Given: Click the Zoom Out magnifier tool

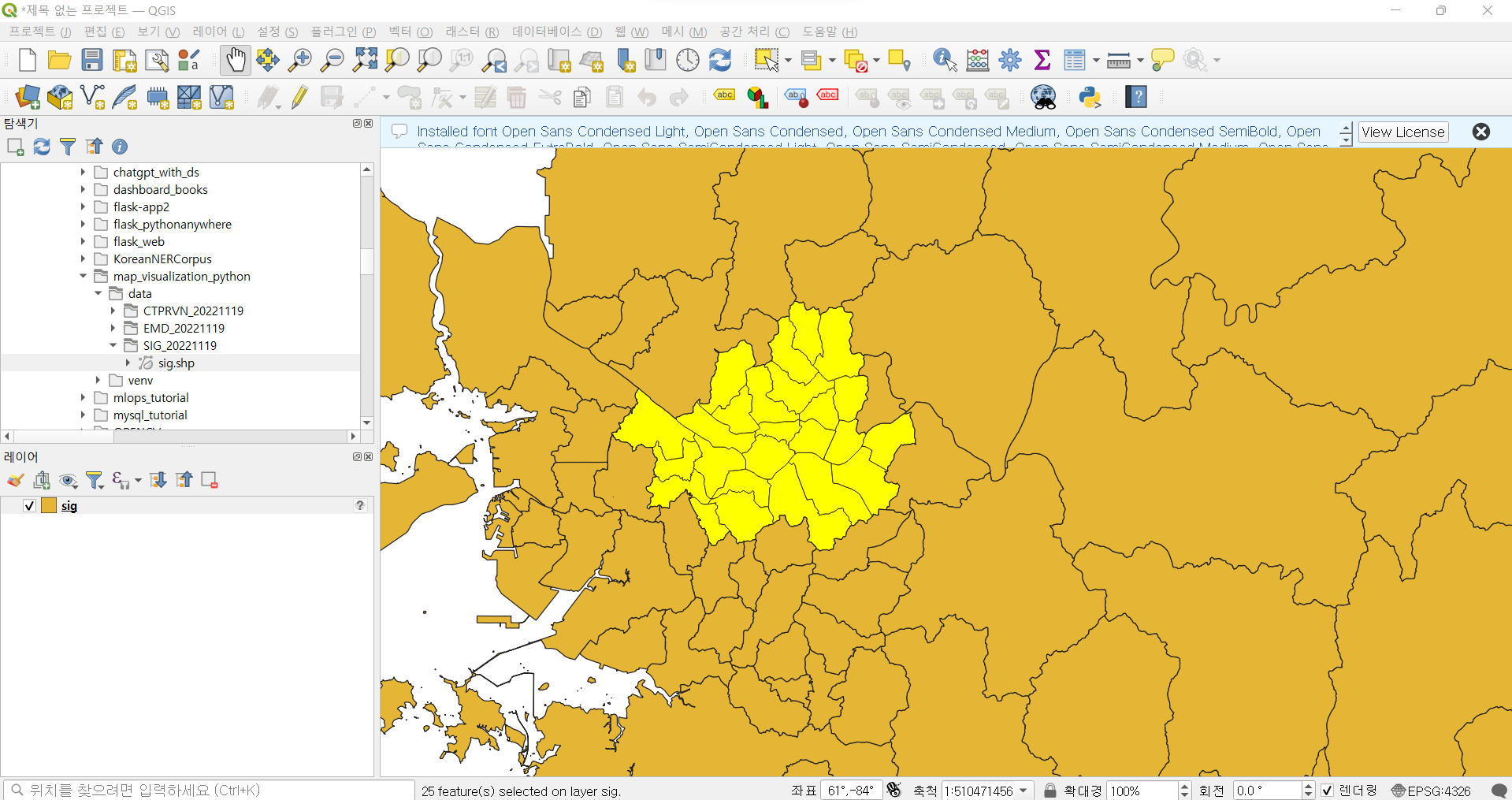Looking at the screenshot, I should (x=332, y=60).
